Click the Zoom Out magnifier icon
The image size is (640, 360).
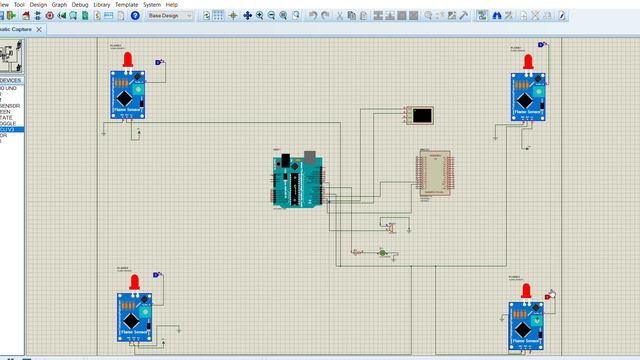coord(271,16)
